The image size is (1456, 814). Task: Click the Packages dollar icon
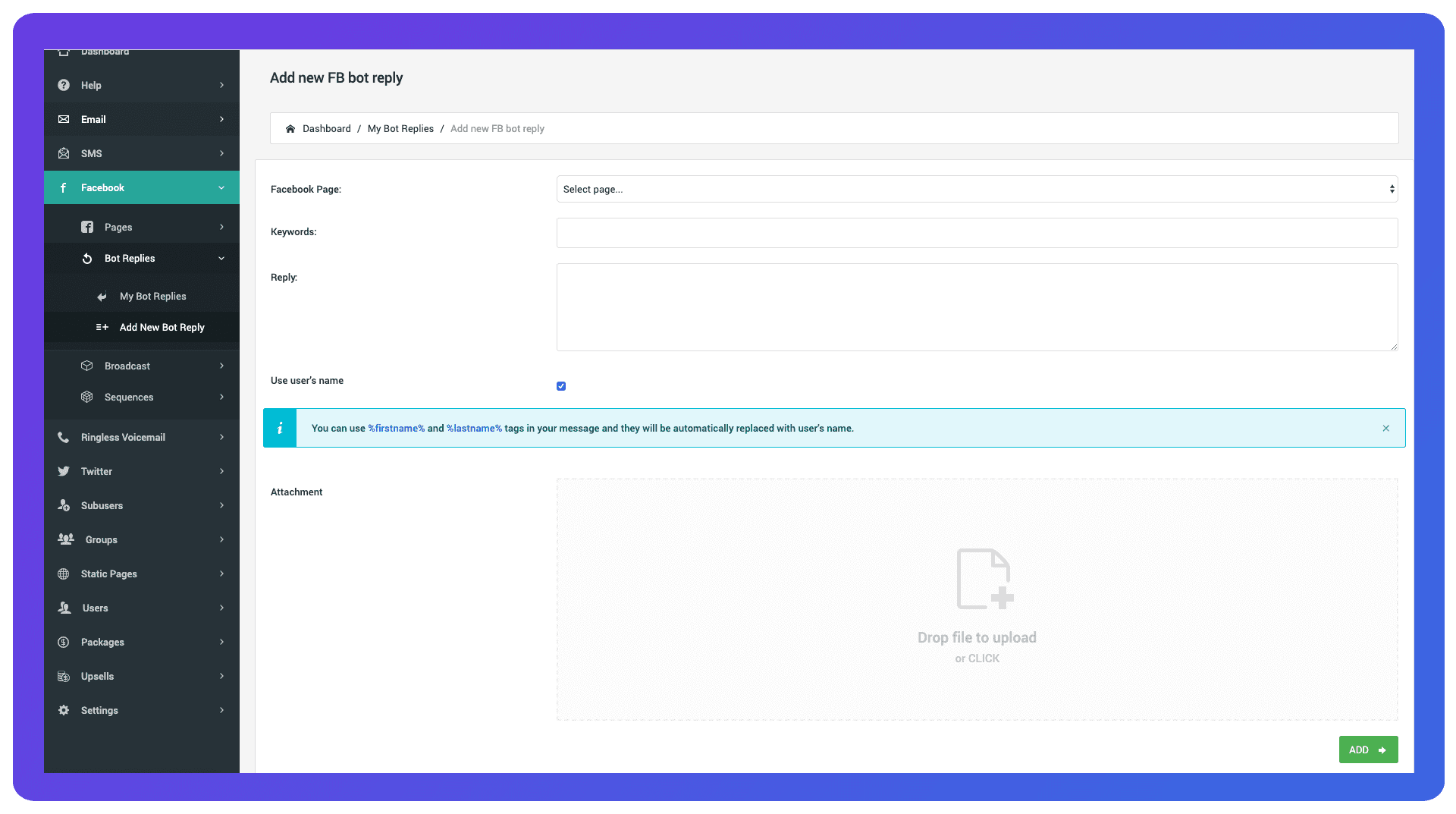[64, 642]
